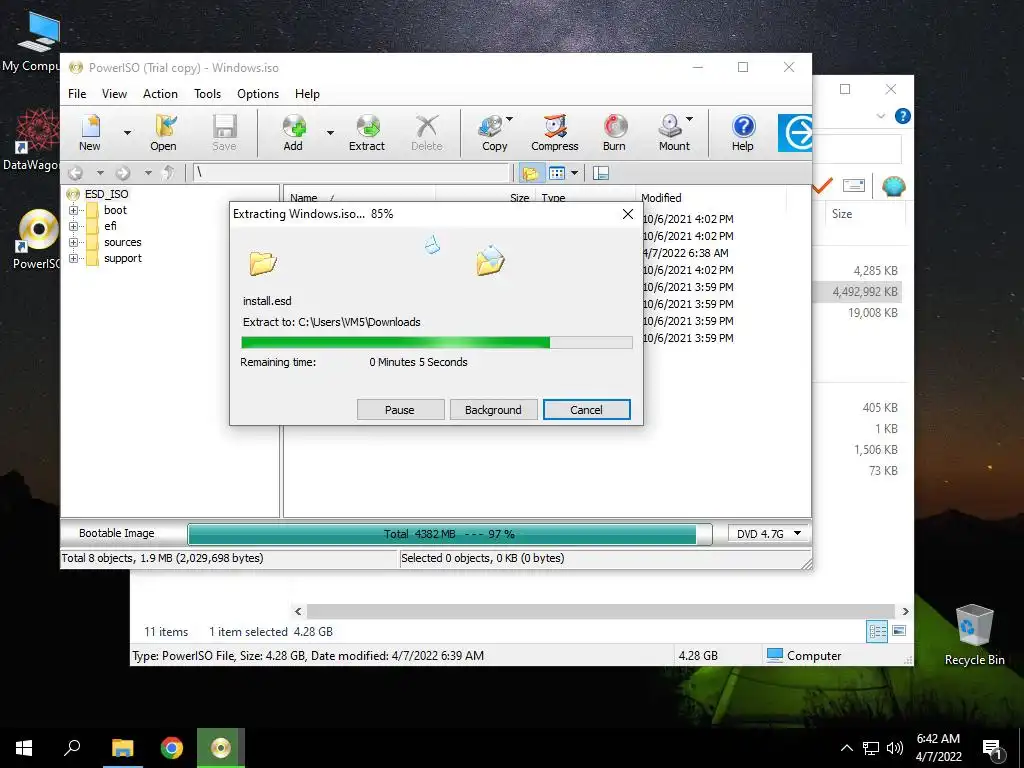Click the Total 4382 MB capacity bar
The image size is (1024, 768).
(x=449, y=534)
